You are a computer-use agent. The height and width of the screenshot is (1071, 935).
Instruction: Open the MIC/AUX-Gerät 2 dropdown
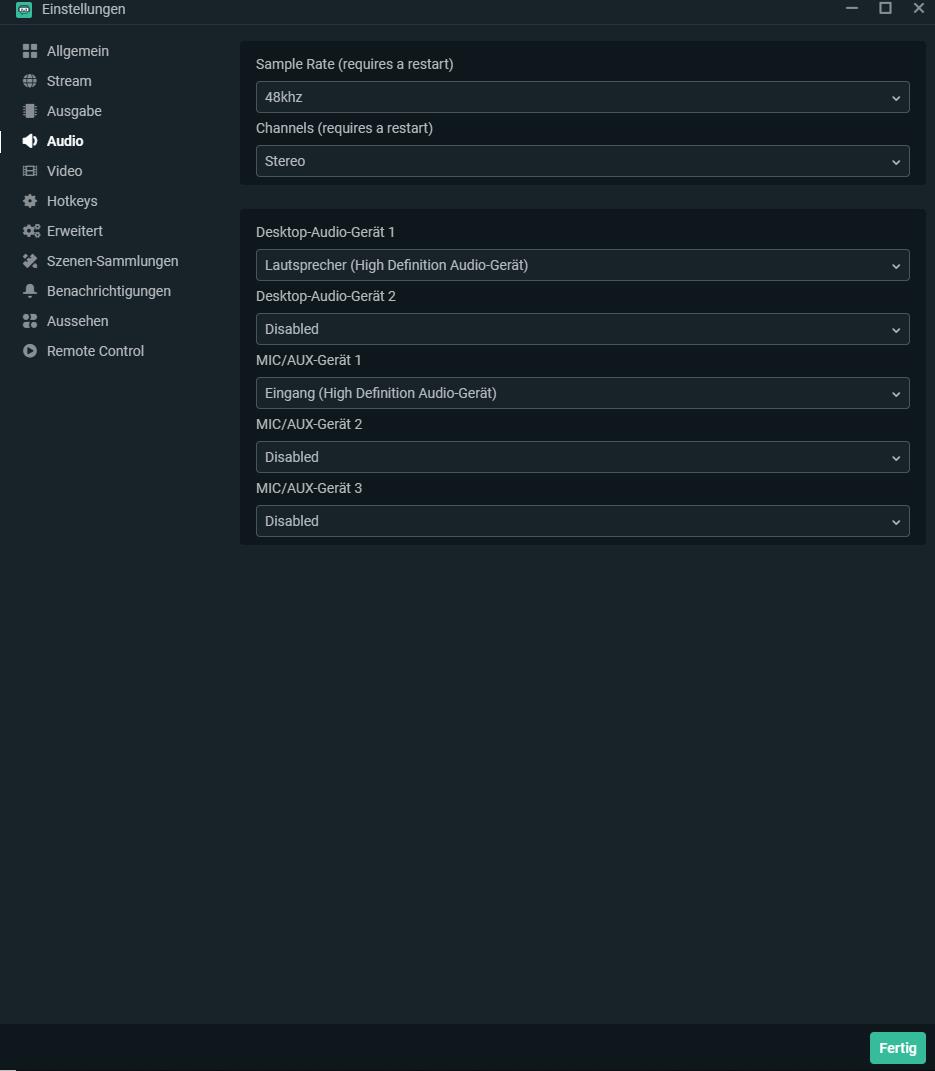click(582, 457)
